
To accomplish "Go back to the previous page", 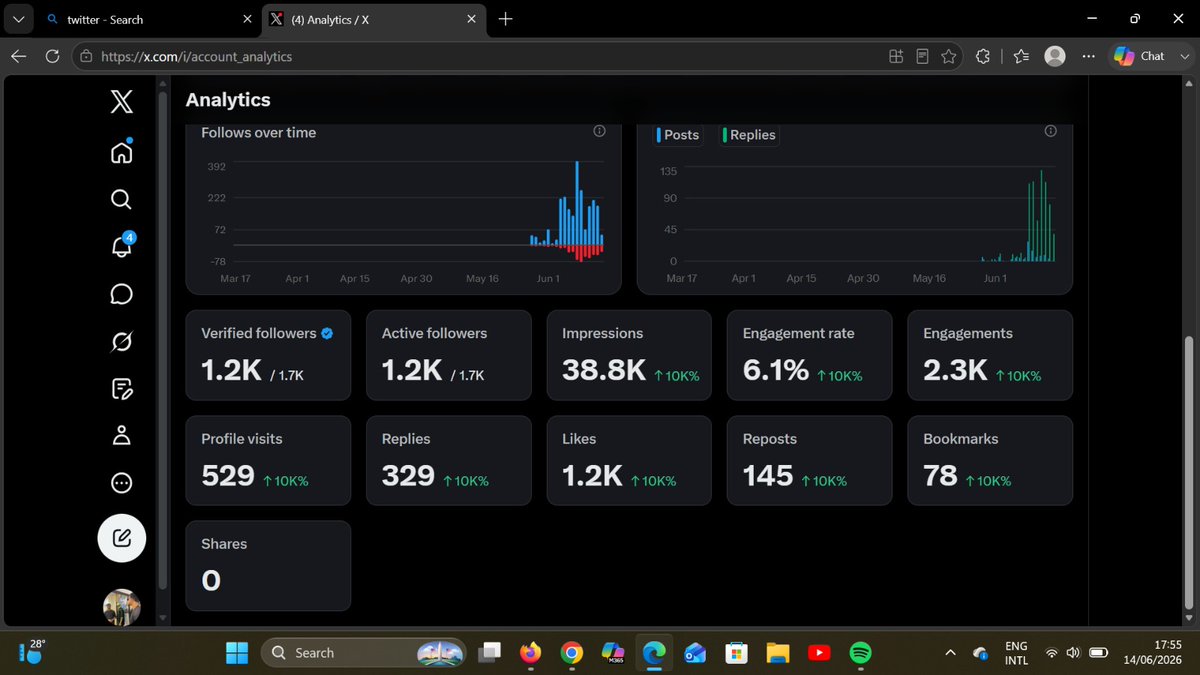I will coord(18,56).
